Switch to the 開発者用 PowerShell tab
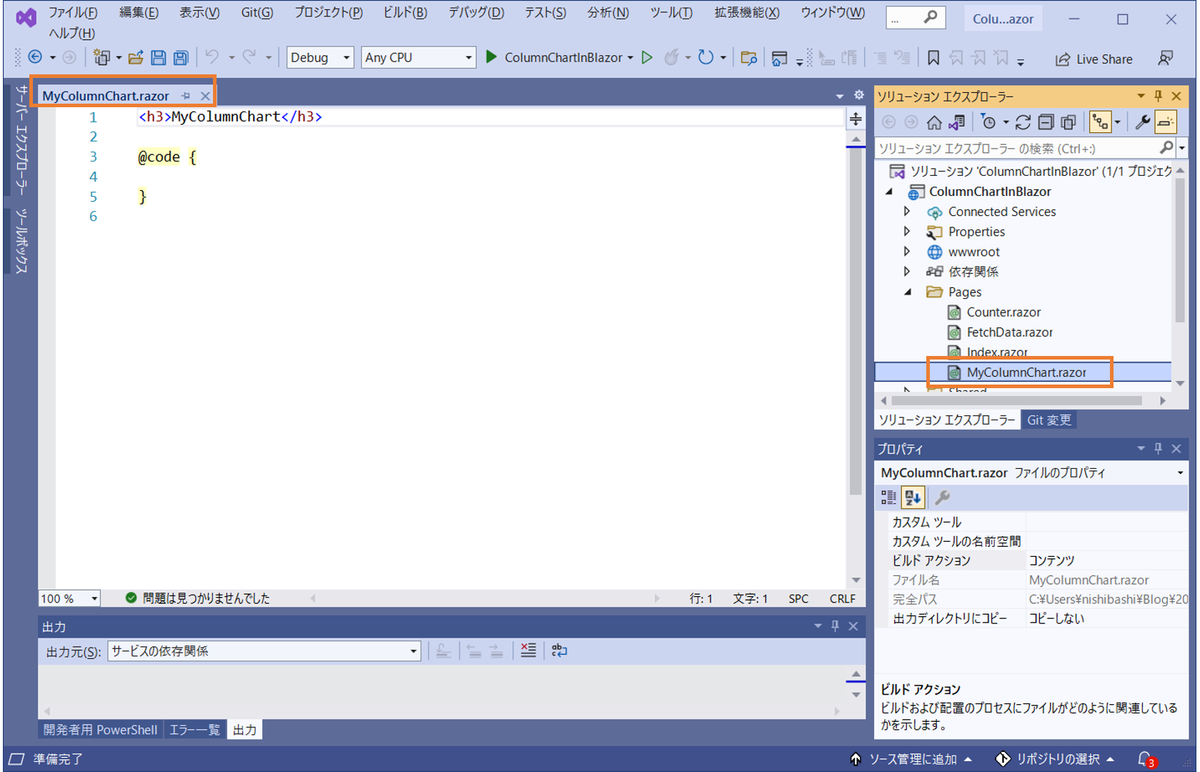 [x=100, y=730]
